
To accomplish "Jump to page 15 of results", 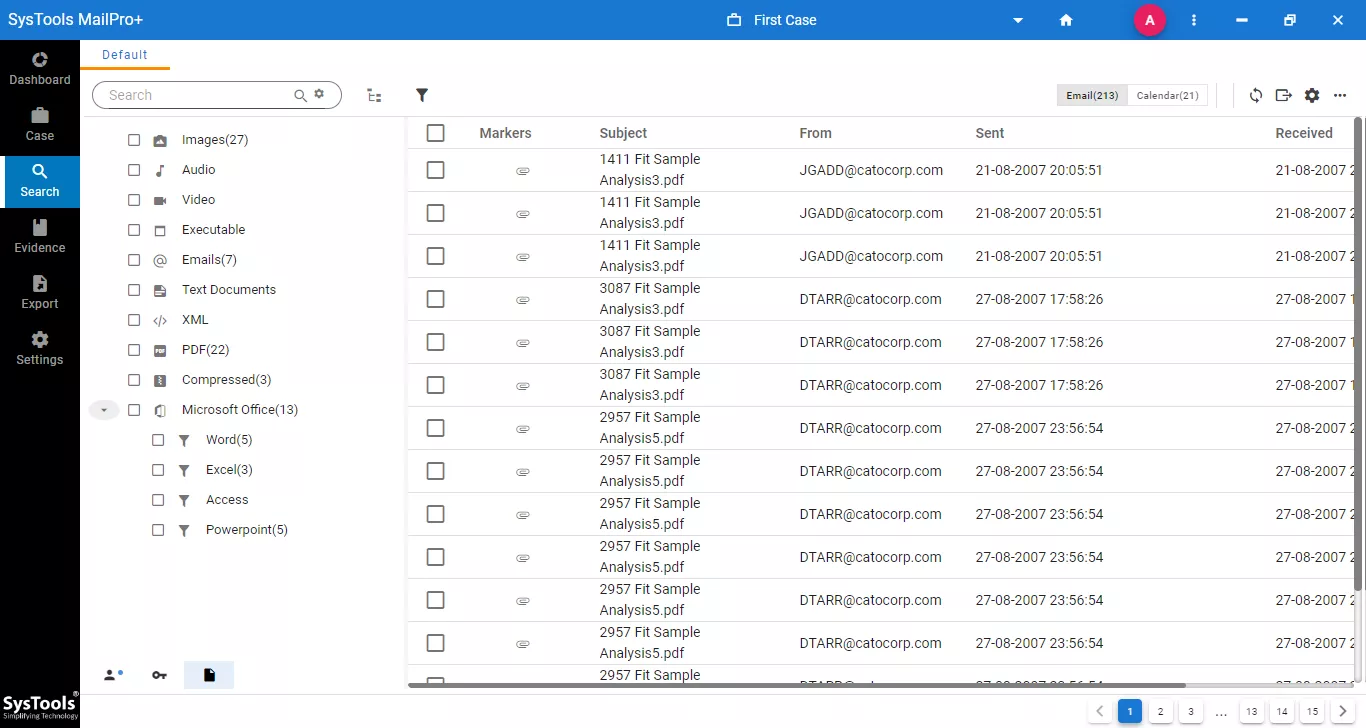I will (x=1312, y=712).
